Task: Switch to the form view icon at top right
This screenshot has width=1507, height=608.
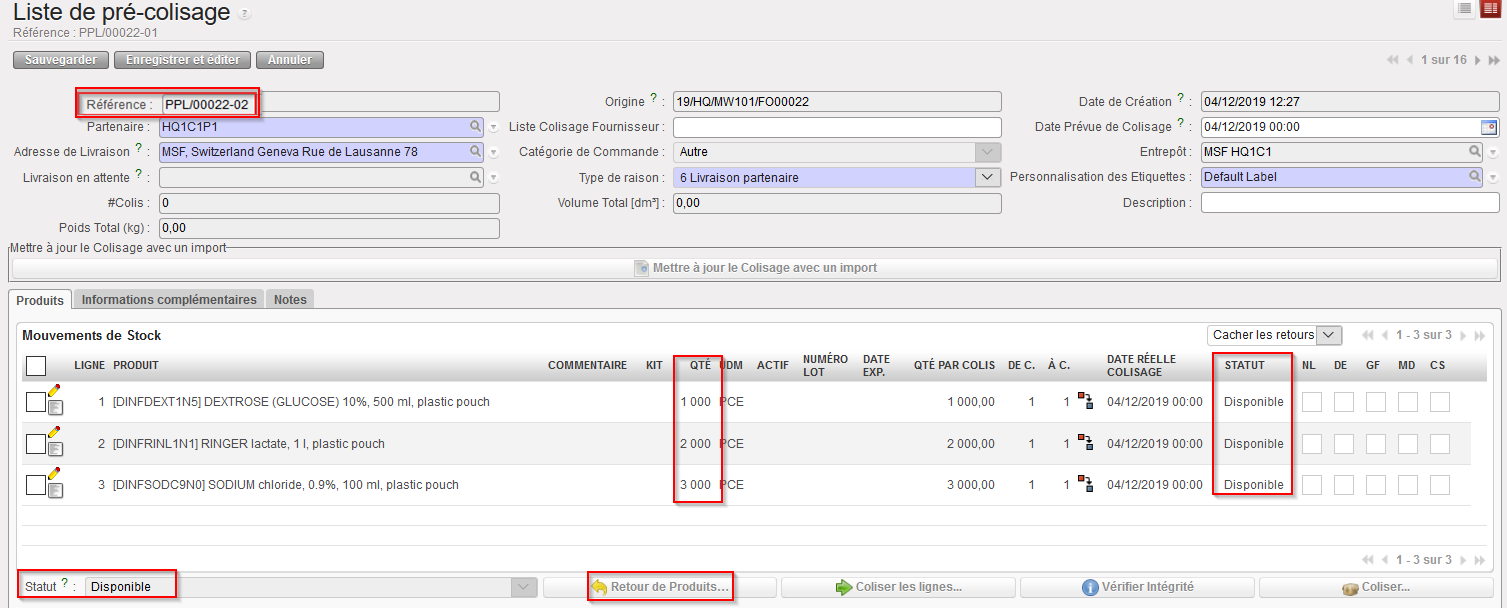Action: point(1491,9)
